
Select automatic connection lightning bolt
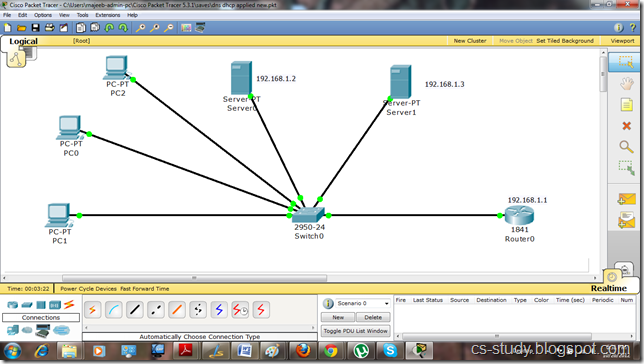coord(93,310)
